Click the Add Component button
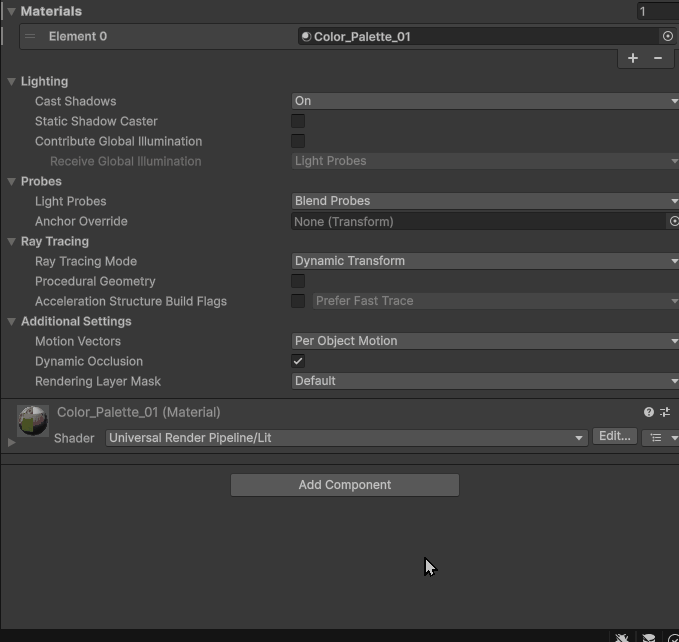Viewport: 679px width, 642px height. (x=345, y=485)
